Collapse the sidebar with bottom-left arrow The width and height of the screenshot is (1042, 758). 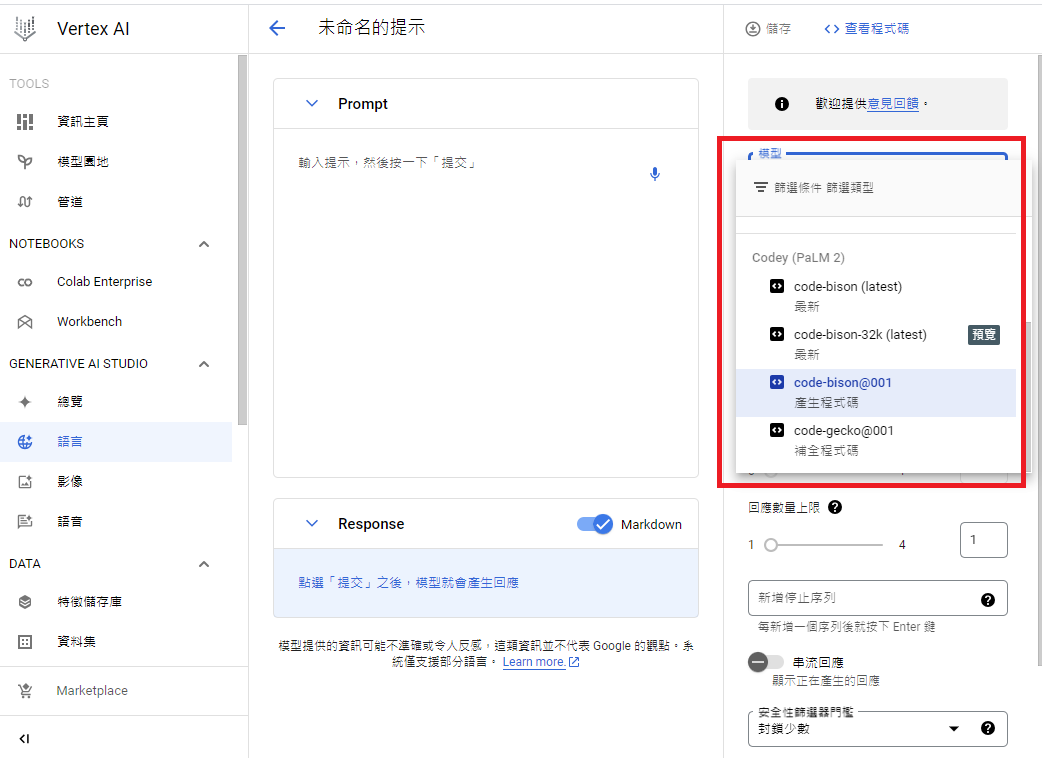pyautogui.click(x=25, y=738)
